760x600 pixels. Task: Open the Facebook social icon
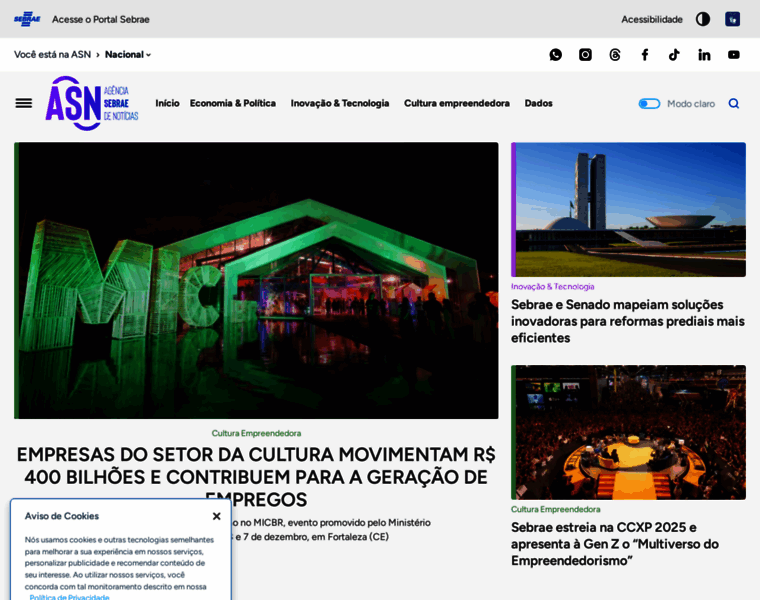pos(645,55)
